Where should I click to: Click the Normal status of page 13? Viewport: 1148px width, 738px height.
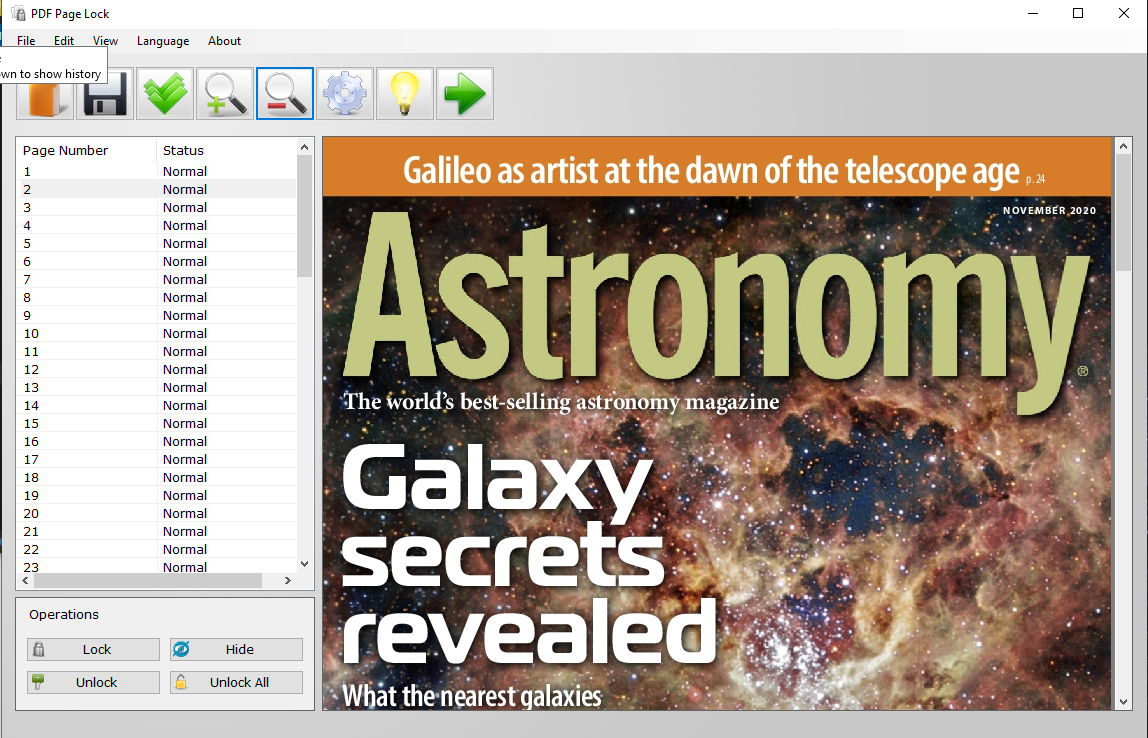point(184,387)
